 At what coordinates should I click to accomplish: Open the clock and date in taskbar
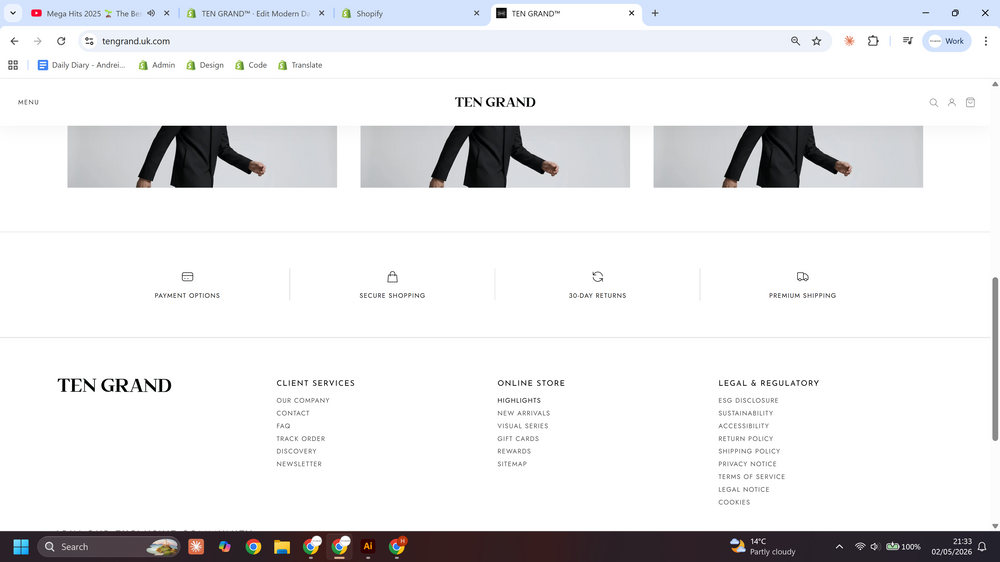951,547
